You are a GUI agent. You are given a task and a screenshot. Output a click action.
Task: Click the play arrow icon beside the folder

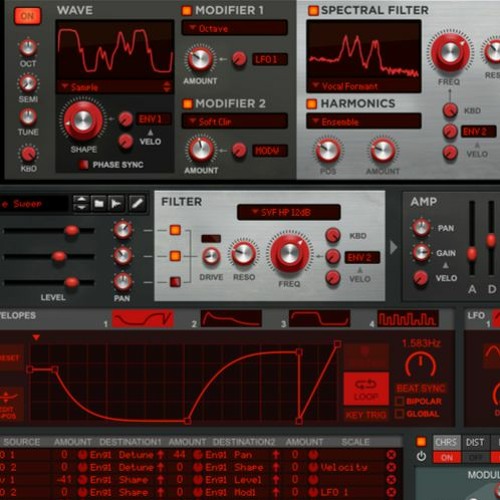[x=116, y=203]
